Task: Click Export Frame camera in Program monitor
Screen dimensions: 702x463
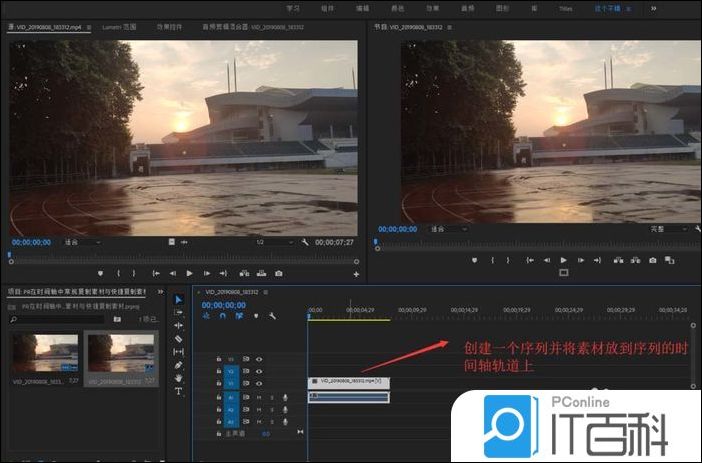Action: (653, 260)
